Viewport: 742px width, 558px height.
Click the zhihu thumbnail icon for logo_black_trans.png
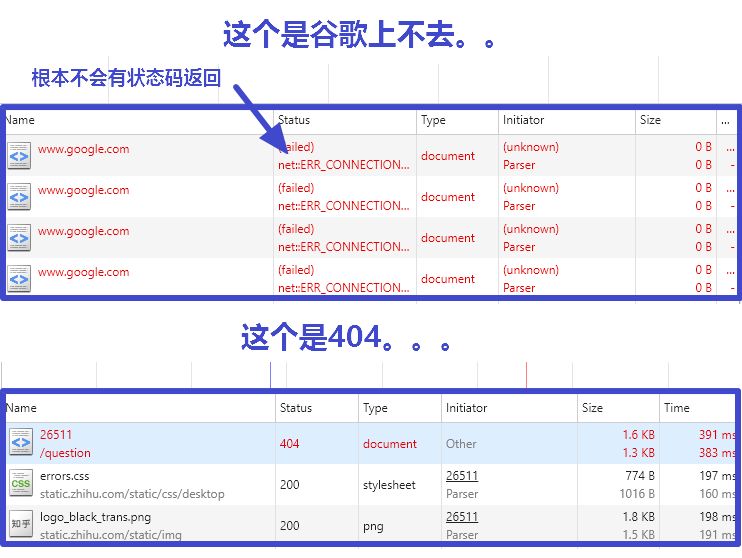coord(21,524)
